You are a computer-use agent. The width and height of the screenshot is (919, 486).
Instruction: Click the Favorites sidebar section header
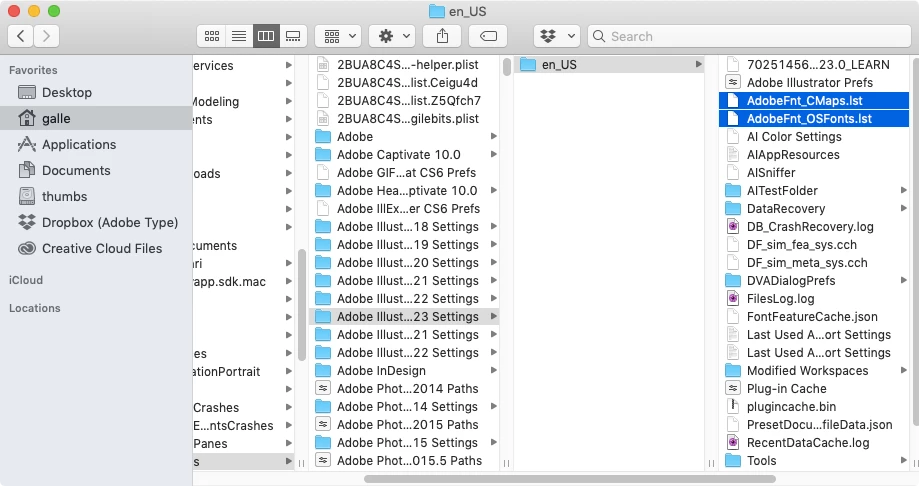click(x=33, y=70)
